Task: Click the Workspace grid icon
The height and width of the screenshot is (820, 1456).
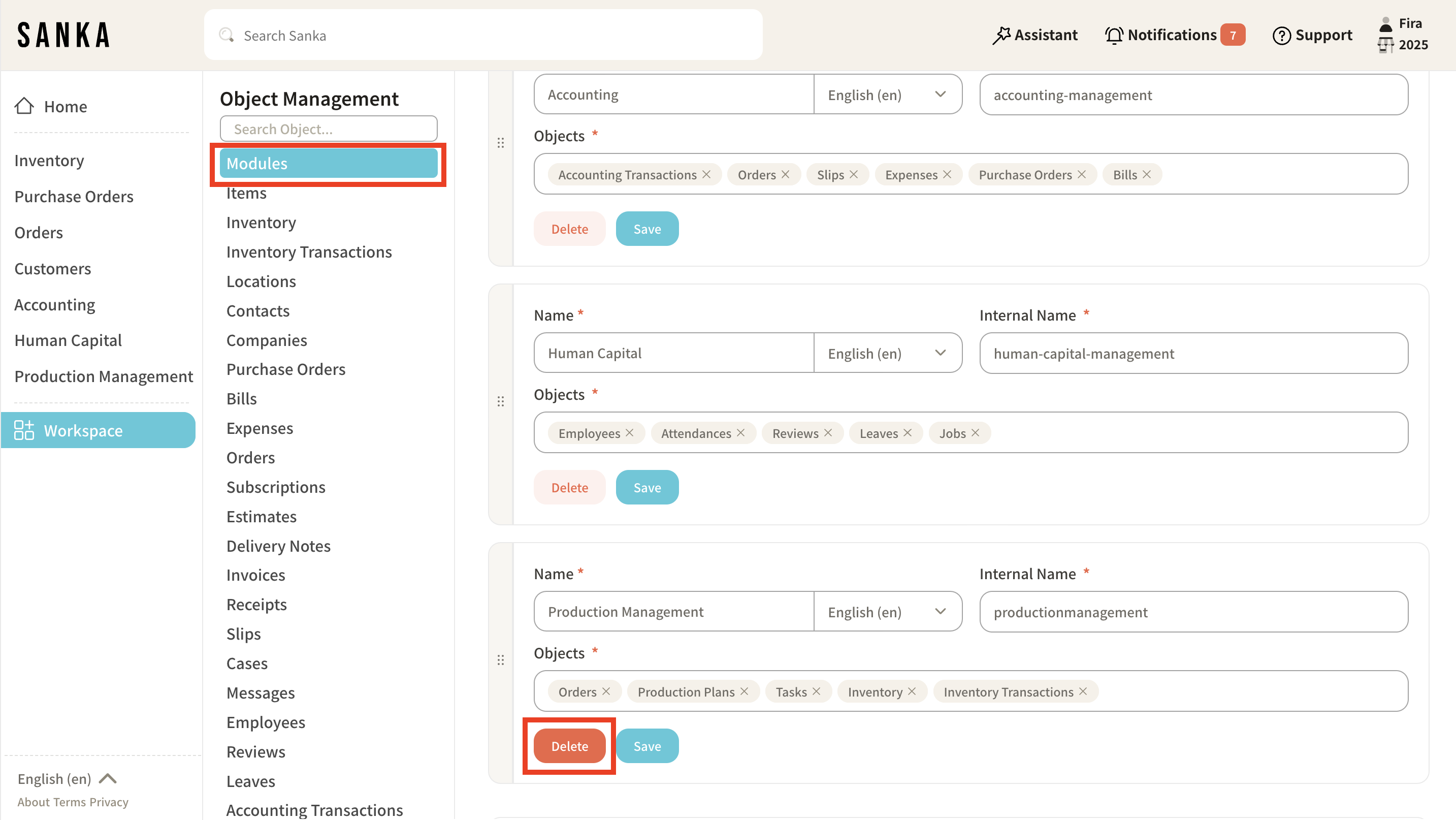Action: pyautogui.click(x=24, y=430)
